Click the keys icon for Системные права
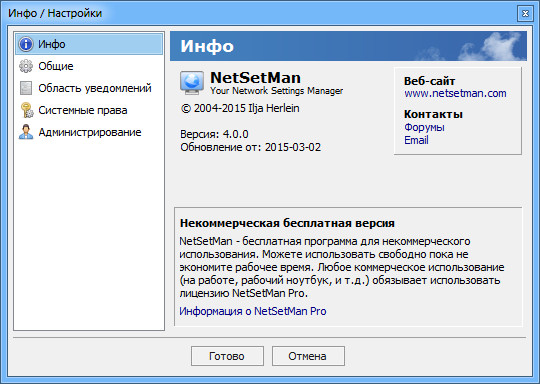Viewport: 540px width, 384px height. 27,110
